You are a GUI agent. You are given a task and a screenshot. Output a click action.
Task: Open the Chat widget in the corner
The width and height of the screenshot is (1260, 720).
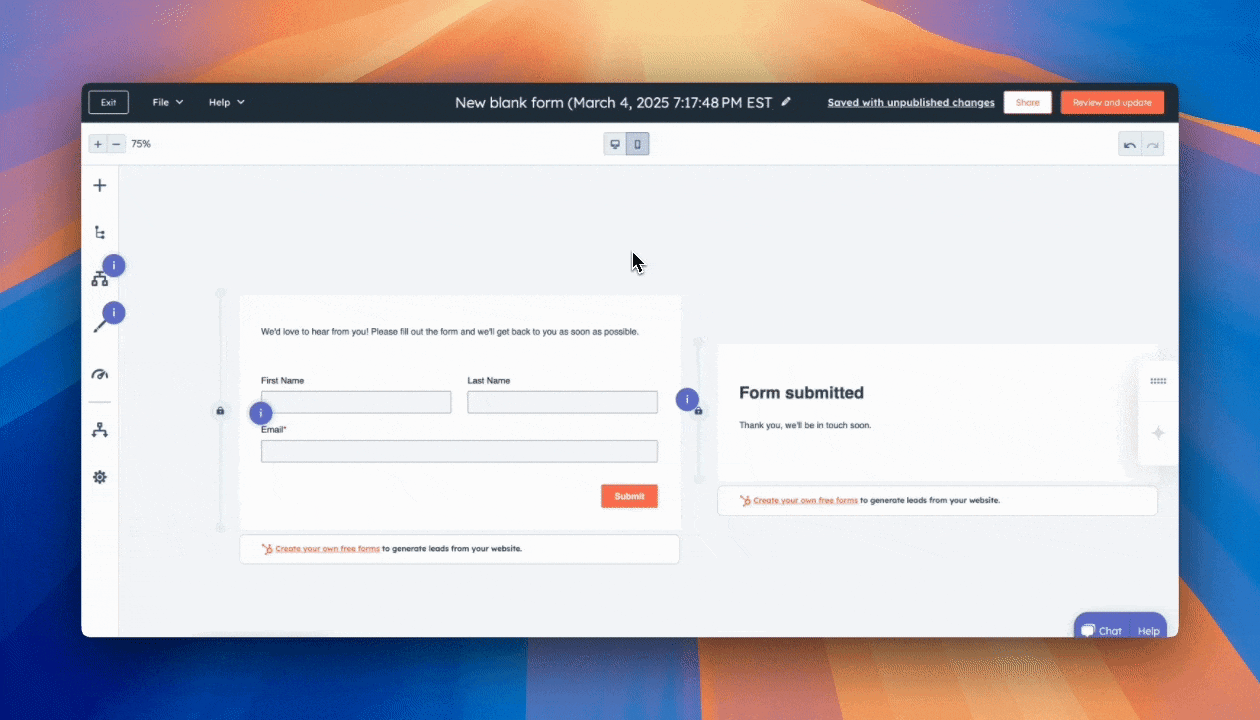[1103, 630]
